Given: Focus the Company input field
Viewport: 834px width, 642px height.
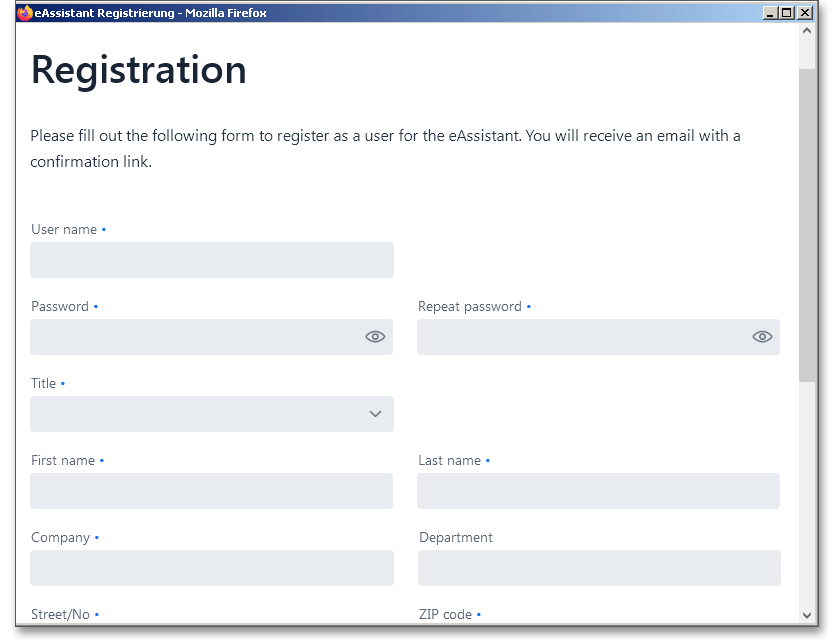Looking at the screenshot, I should point(211,568).
